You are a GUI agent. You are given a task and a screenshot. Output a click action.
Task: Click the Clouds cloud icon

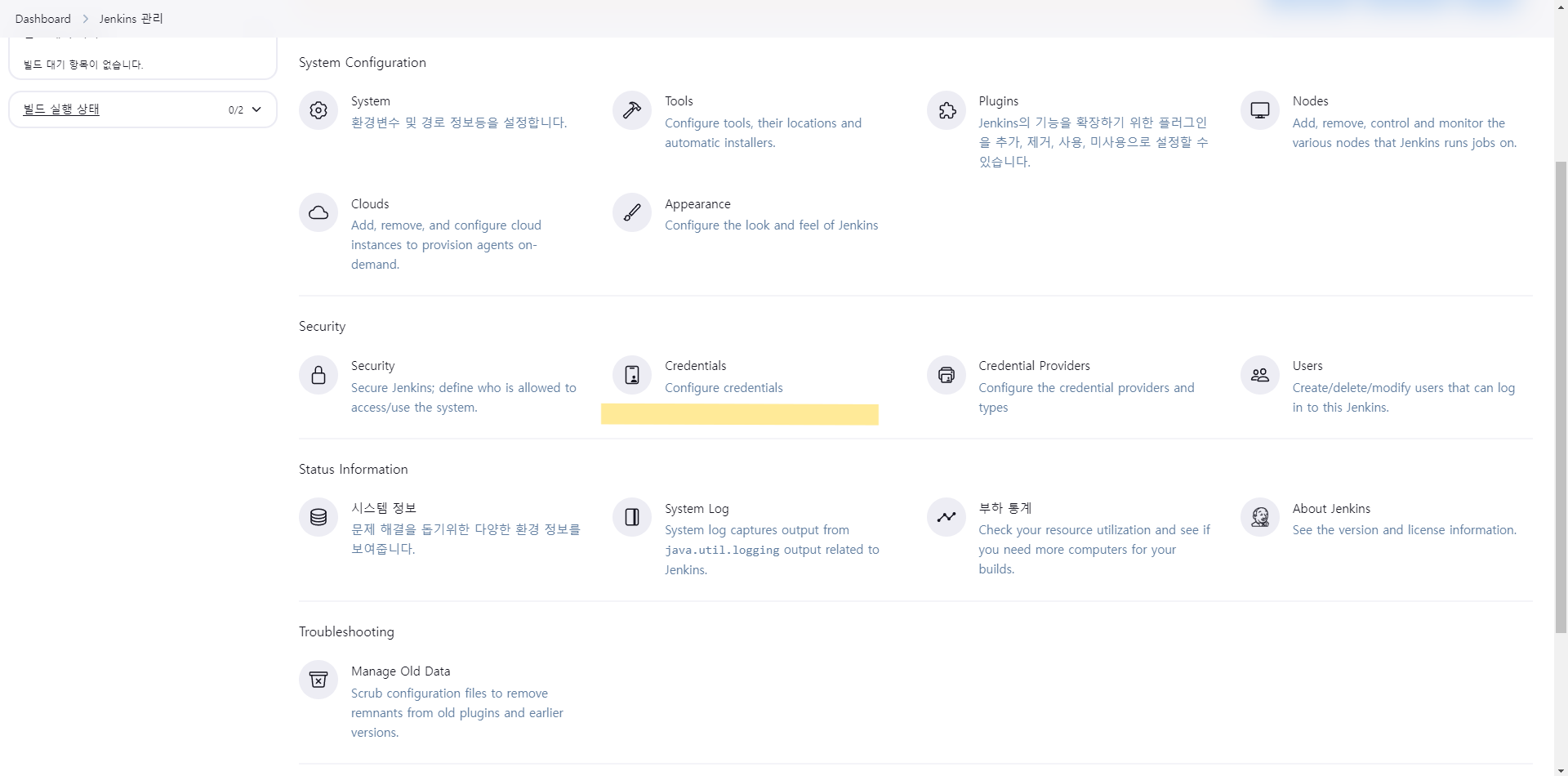tap(318, 213)
